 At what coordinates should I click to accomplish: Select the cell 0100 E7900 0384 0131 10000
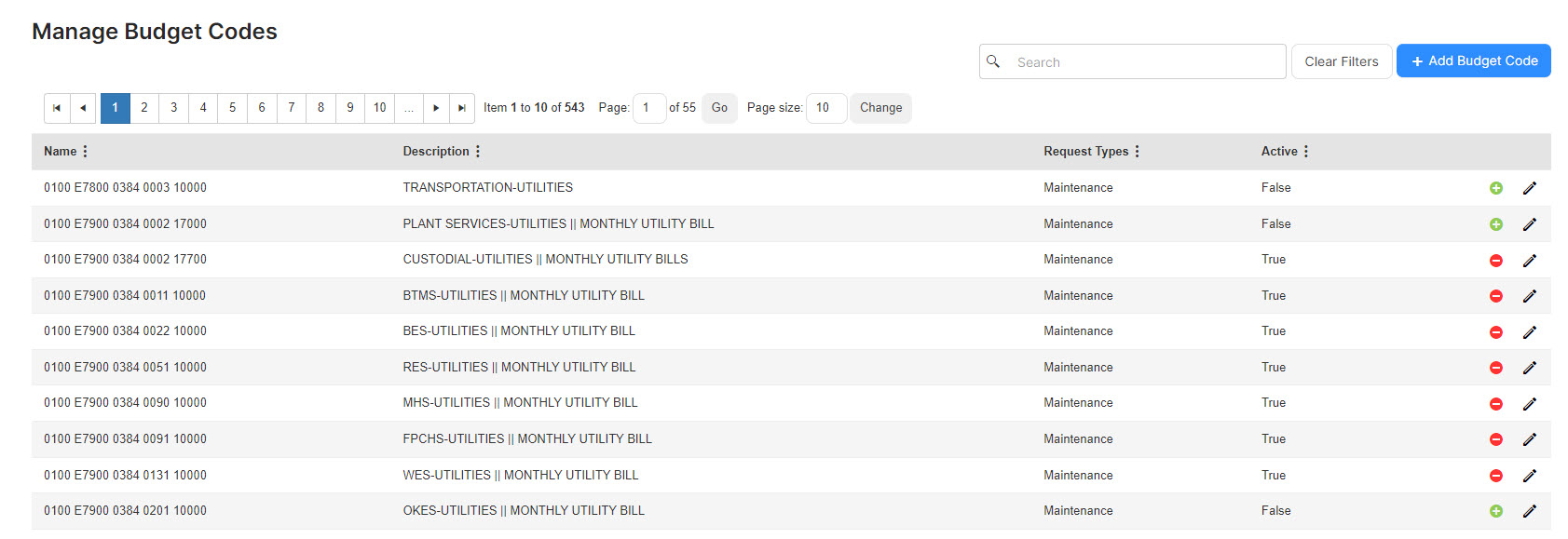click(125, 476)
